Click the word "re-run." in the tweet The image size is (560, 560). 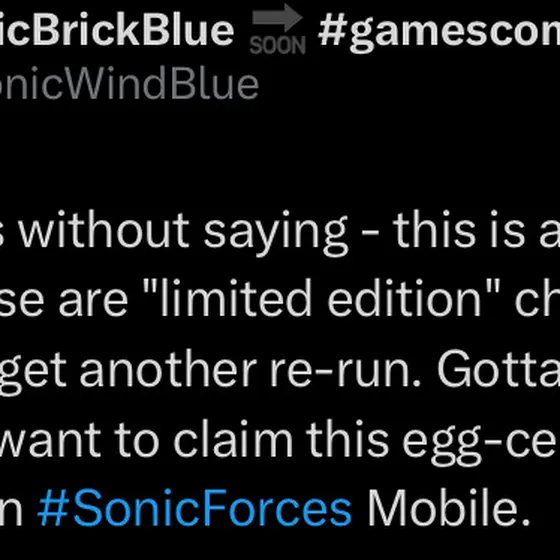(x=345, y=370)
